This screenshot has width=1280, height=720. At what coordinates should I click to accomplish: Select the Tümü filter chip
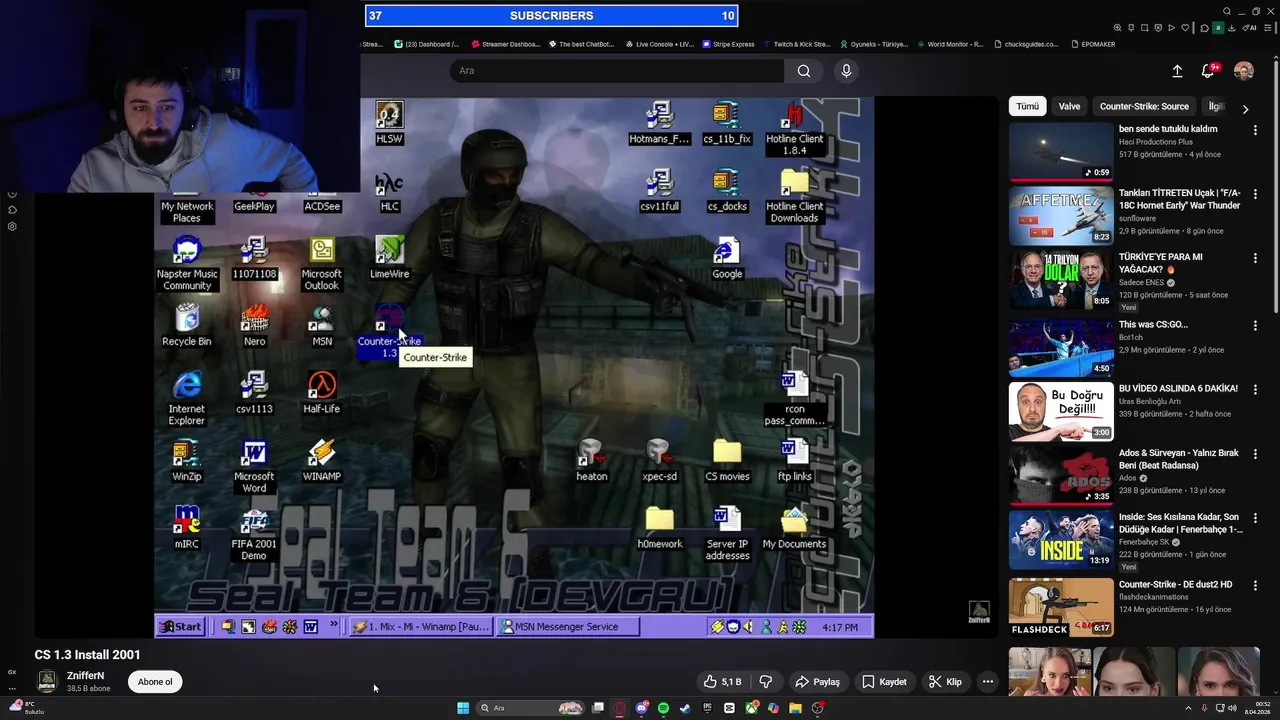1027,106
